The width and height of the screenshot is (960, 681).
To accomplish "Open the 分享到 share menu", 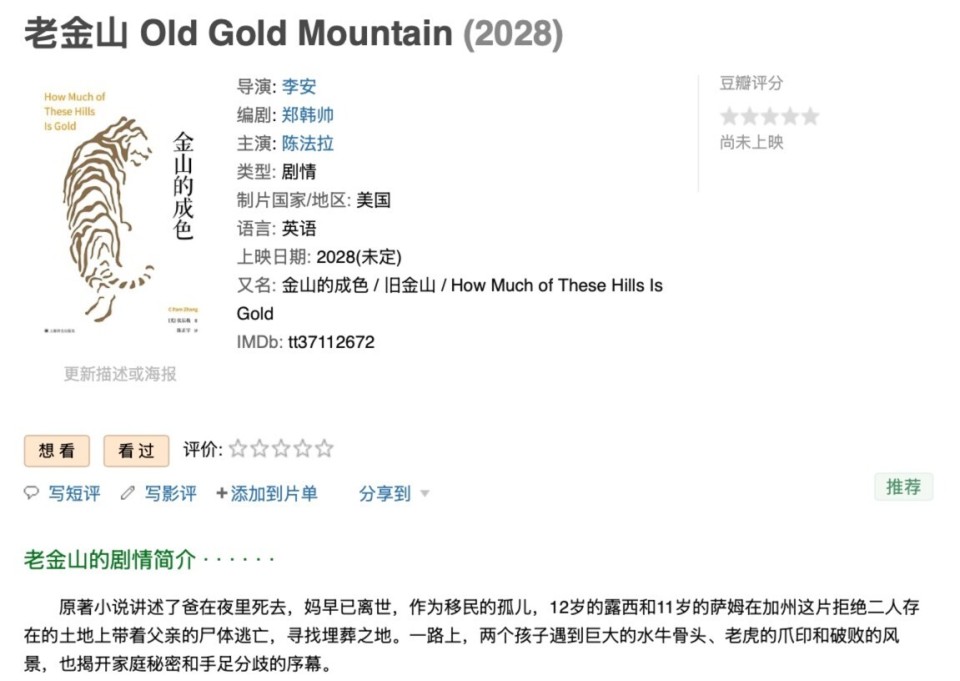I will [385, 493].
